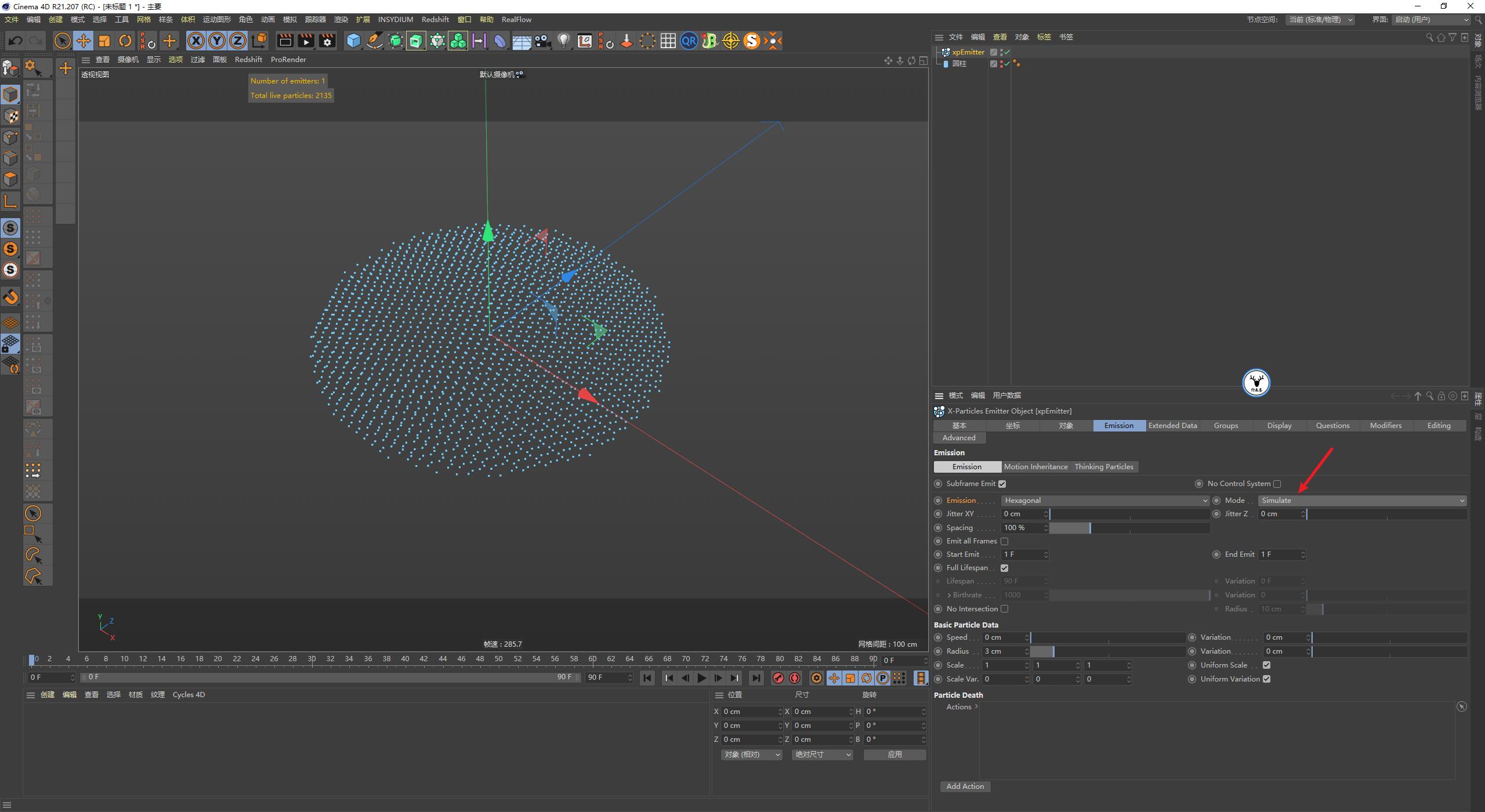Select the spline Pen tool icon
The width and height of the screenshot is (1485, 812).
pyautogui.click(x=374, y=41)
